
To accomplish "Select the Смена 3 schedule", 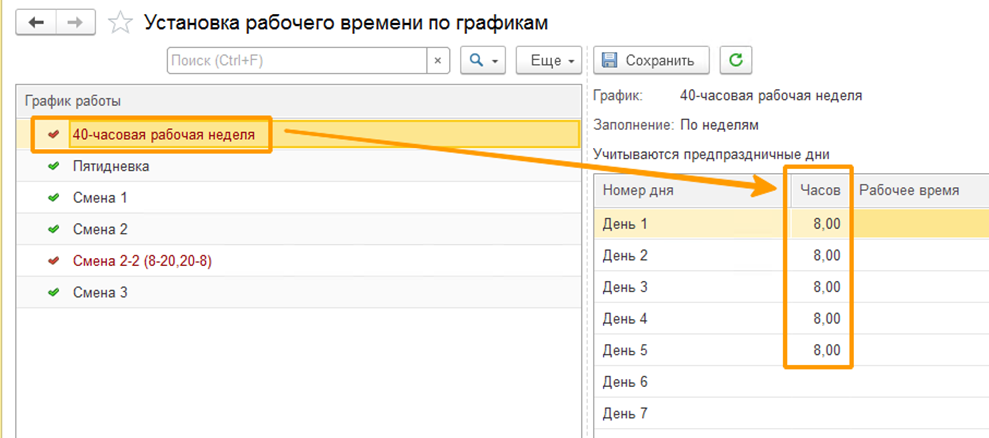I will [100, 293].
